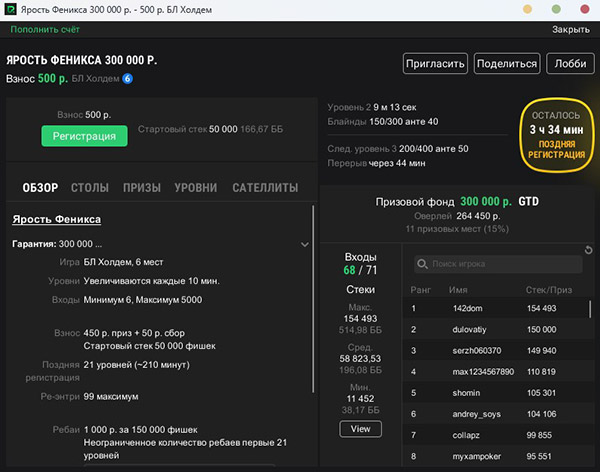This screenshot has width=600, height=472.
Task: Click the average stack 58 823,53 value
Action: point(360,359)
